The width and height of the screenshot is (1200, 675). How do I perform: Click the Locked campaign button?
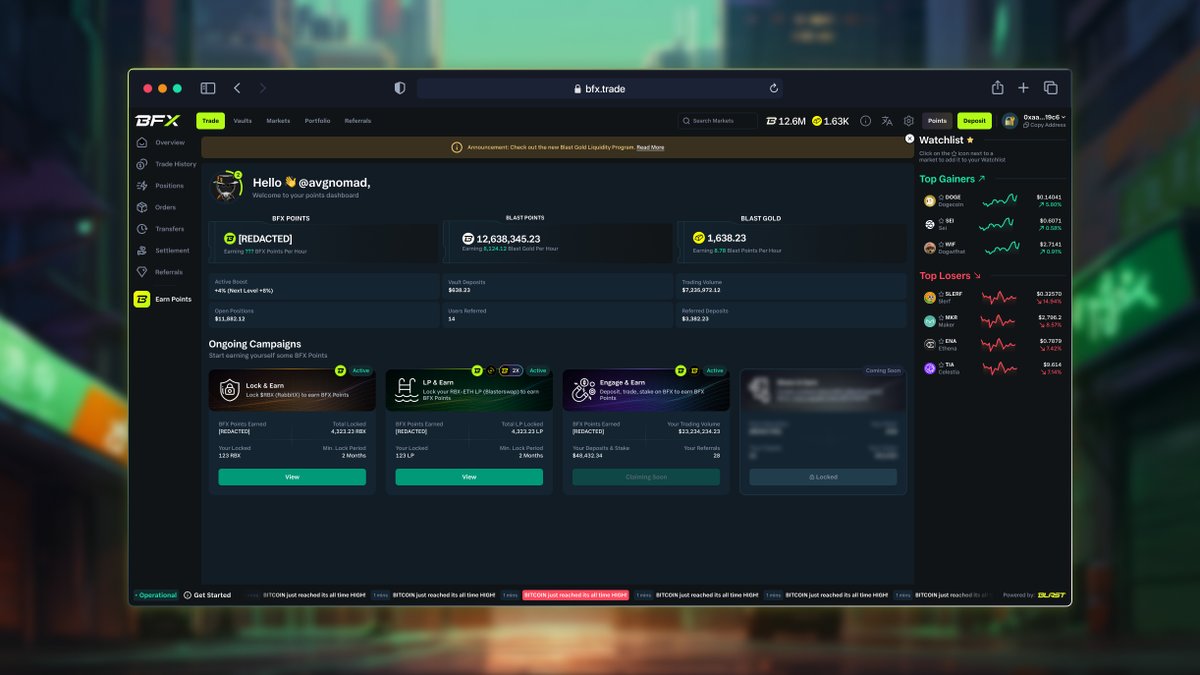(x=823, y=477)
